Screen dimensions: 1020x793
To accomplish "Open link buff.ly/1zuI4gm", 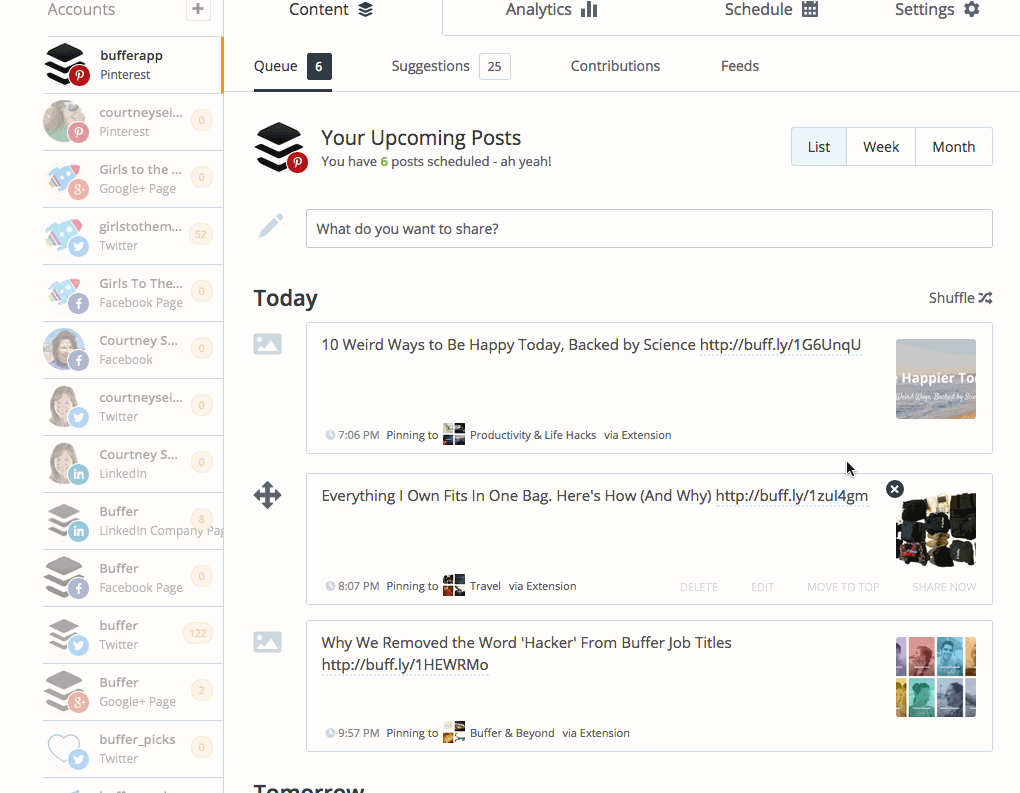I will click(792, 496).
